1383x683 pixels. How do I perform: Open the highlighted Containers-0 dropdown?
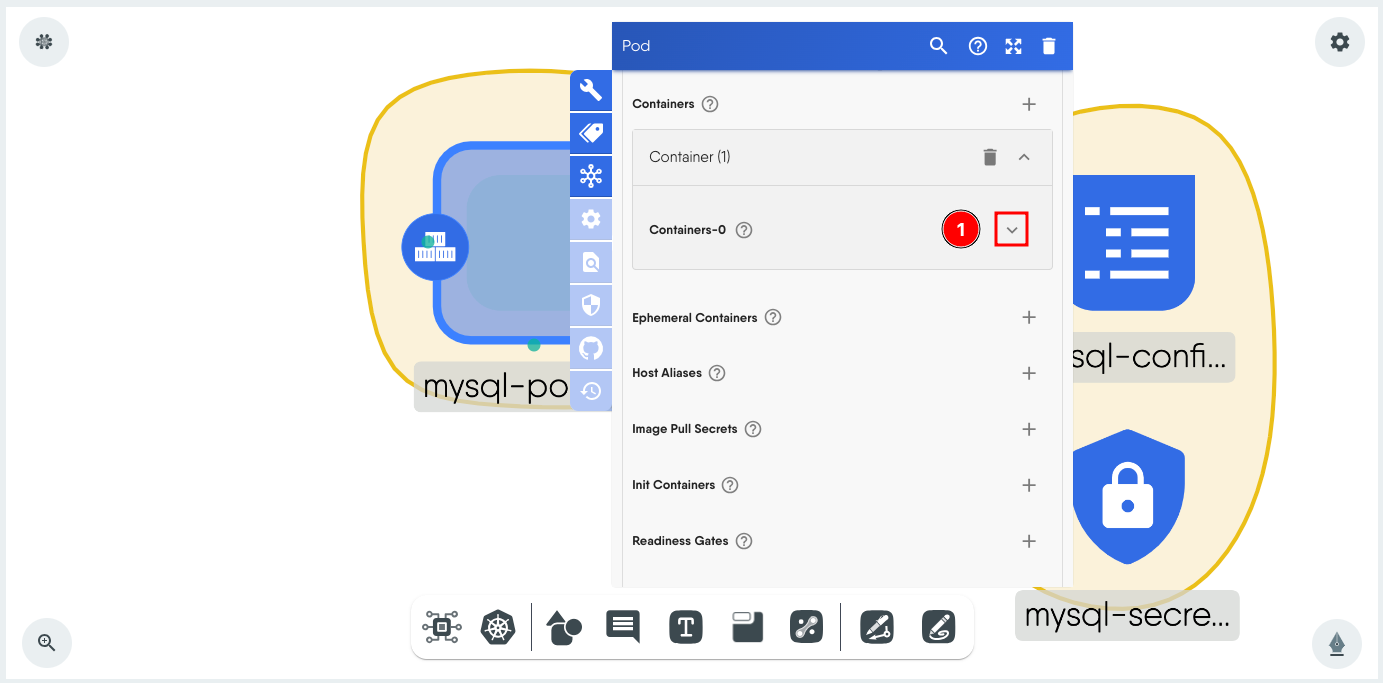click(x=1011, y=229)
